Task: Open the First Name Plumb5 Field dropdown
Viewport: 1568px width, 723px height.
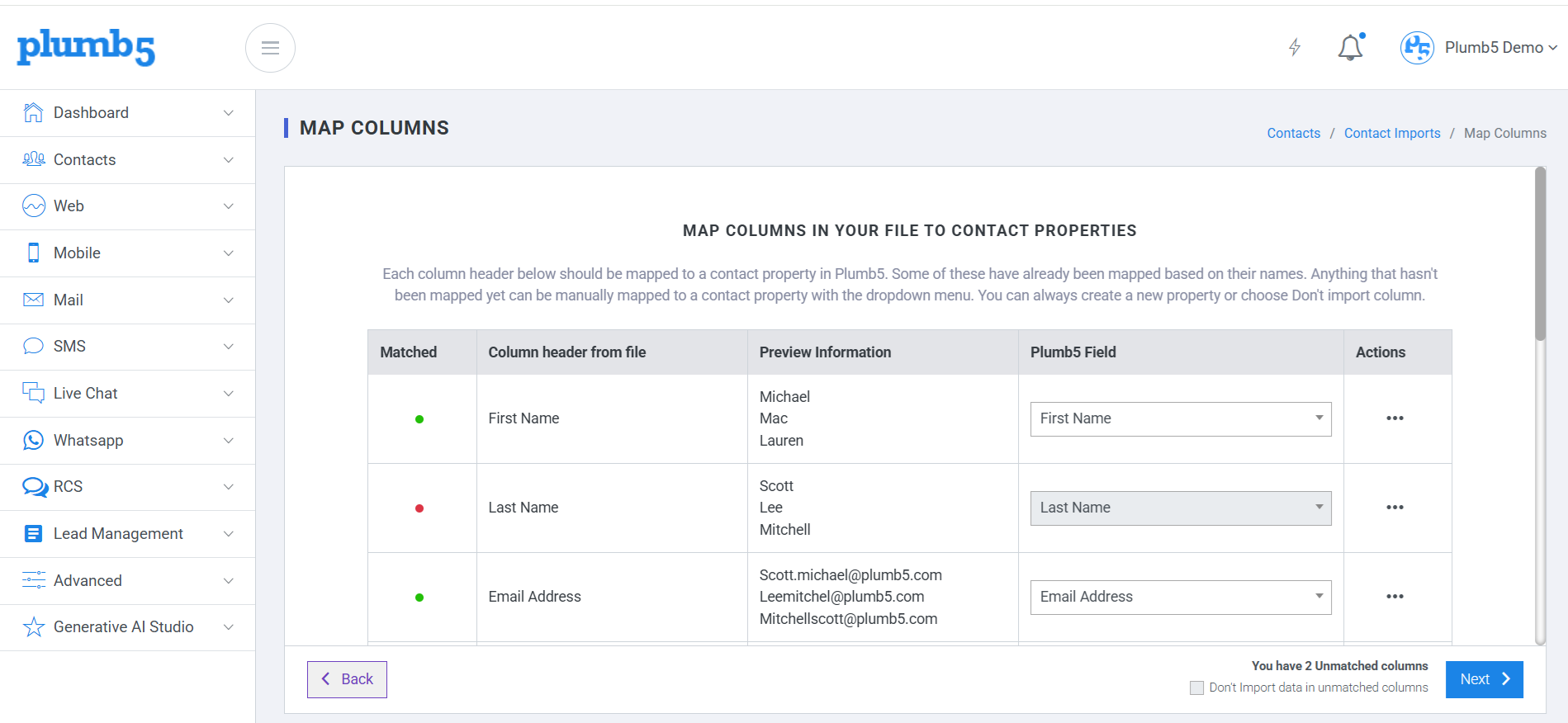Action: tap(1181, 419)
